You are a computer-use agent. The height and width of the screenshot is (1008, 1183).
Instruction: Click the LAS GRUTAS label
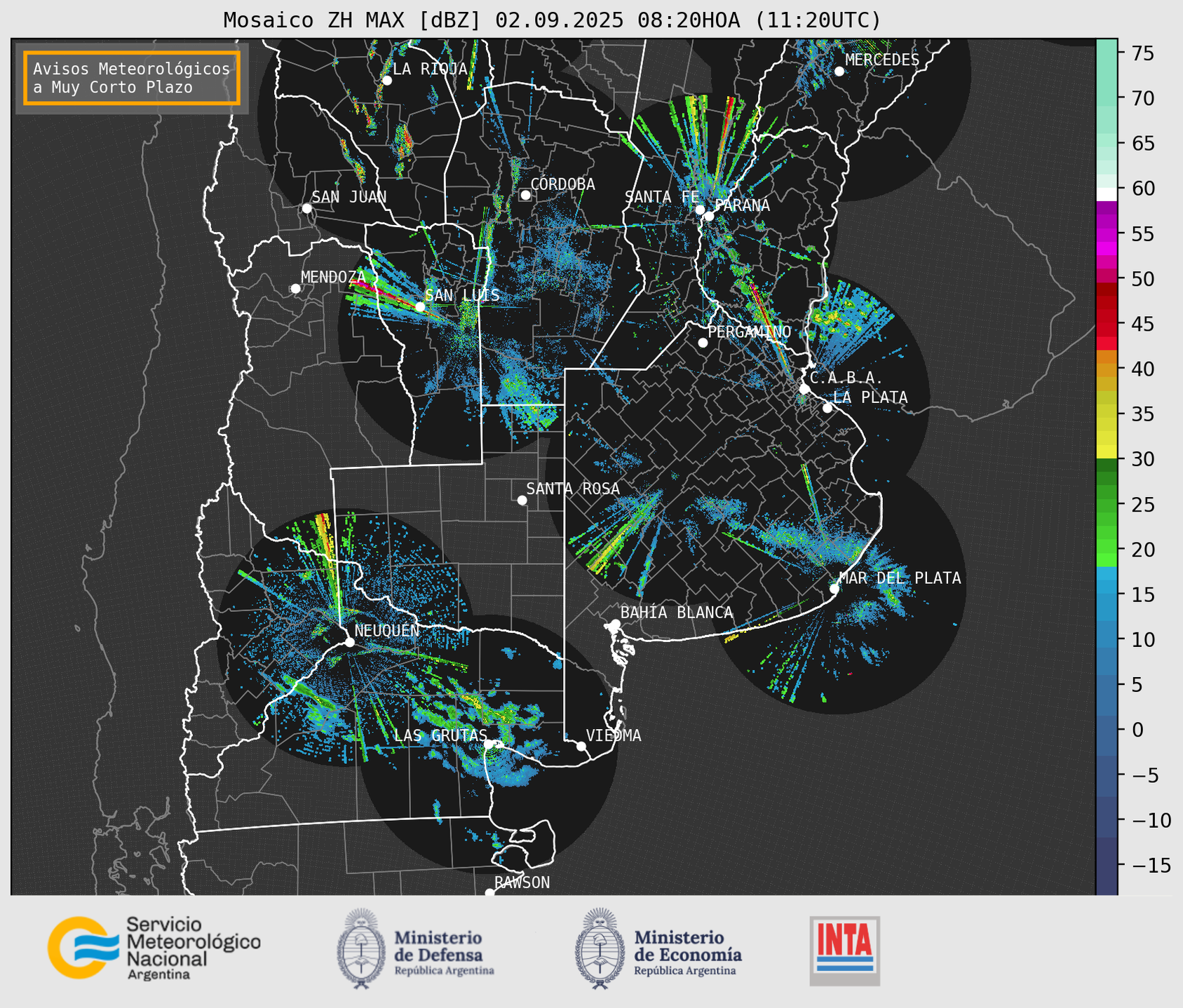point(440,735)
